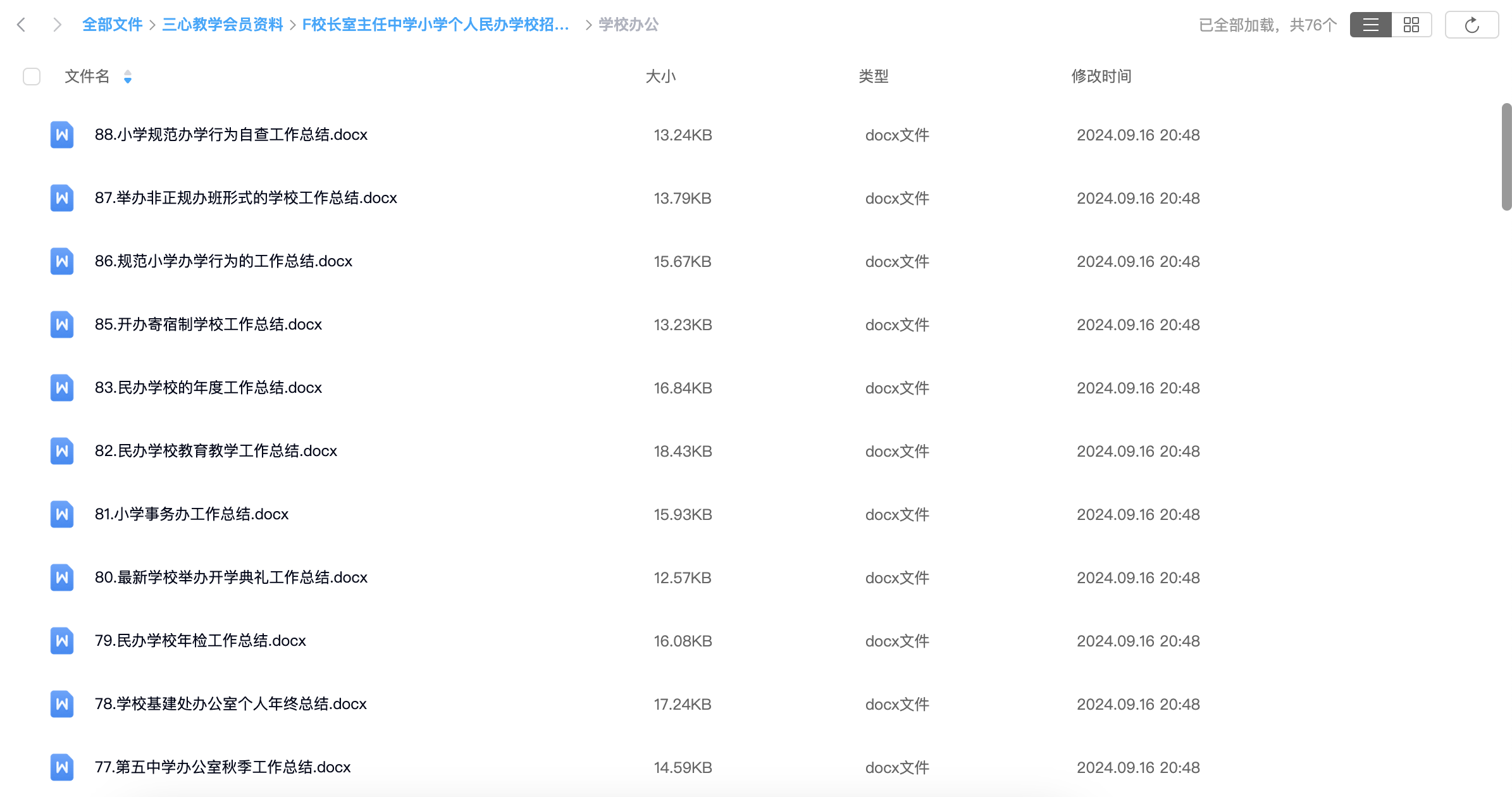Click Word icon of file 86
Image resolution: width=1512 pixels, height=797 pixels.
tap(62, 261)
